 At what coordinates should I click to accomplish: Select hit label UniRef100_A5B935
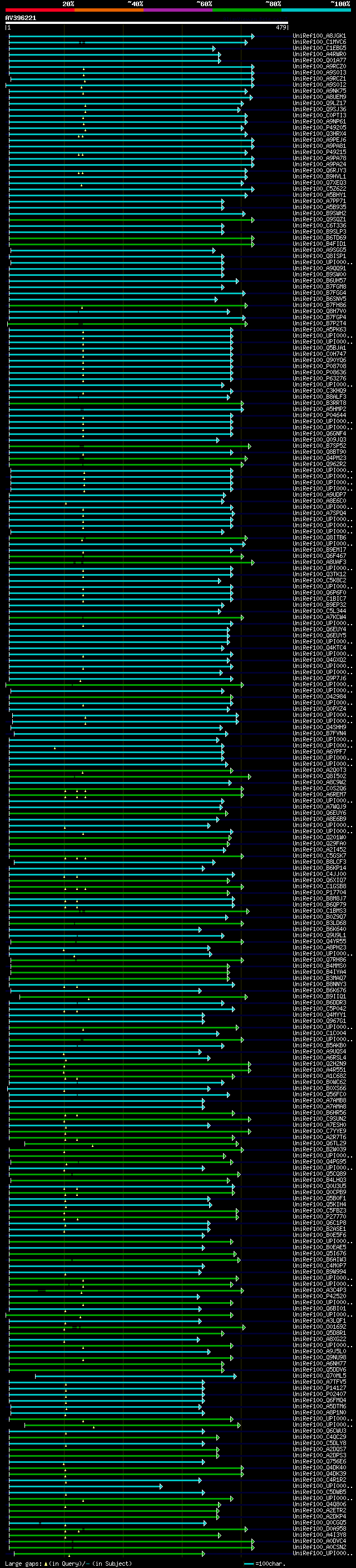[319, 207]
